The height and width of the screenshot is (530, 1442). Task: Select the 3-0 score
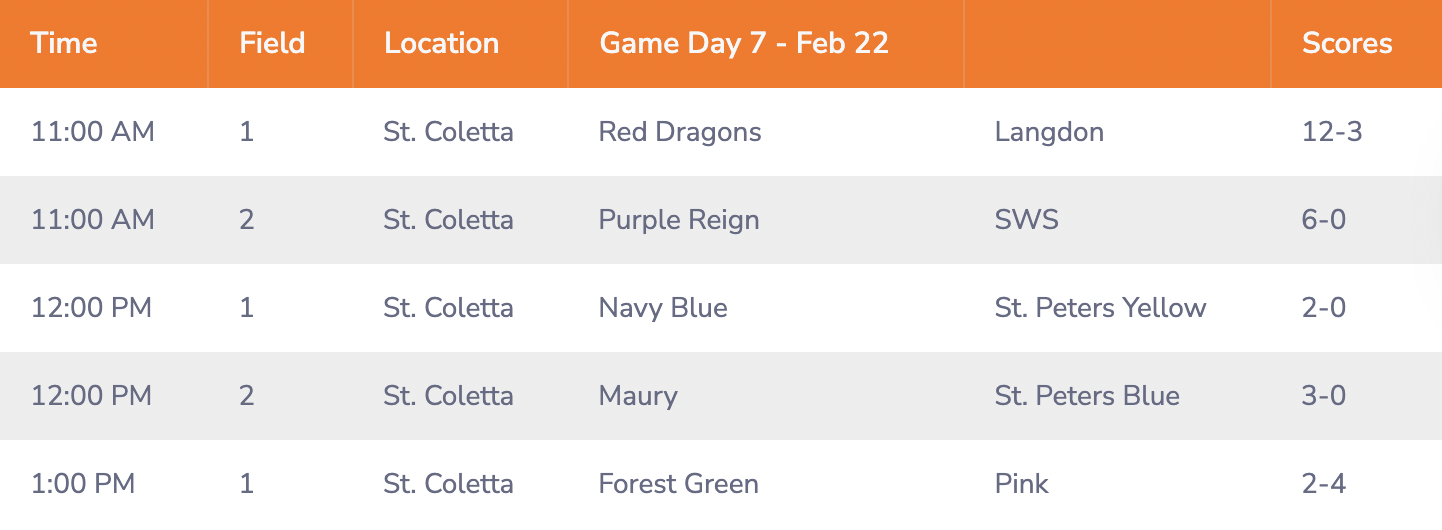click(1324, 396)
